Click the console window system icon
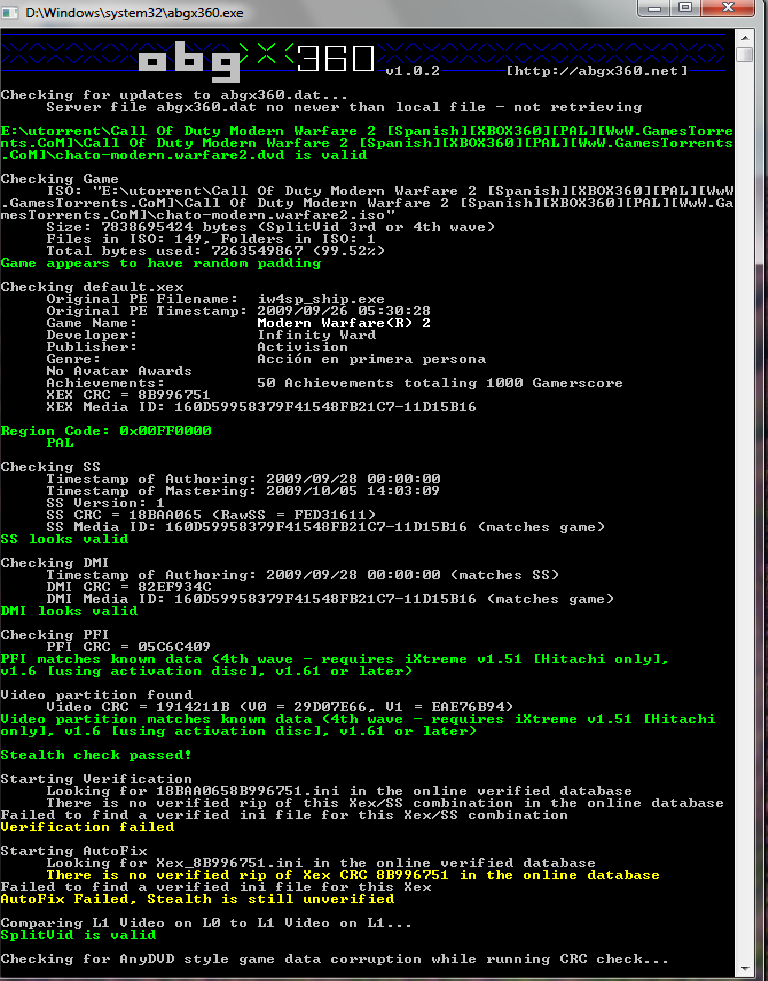The image size is (768, 981). (9, 12)
